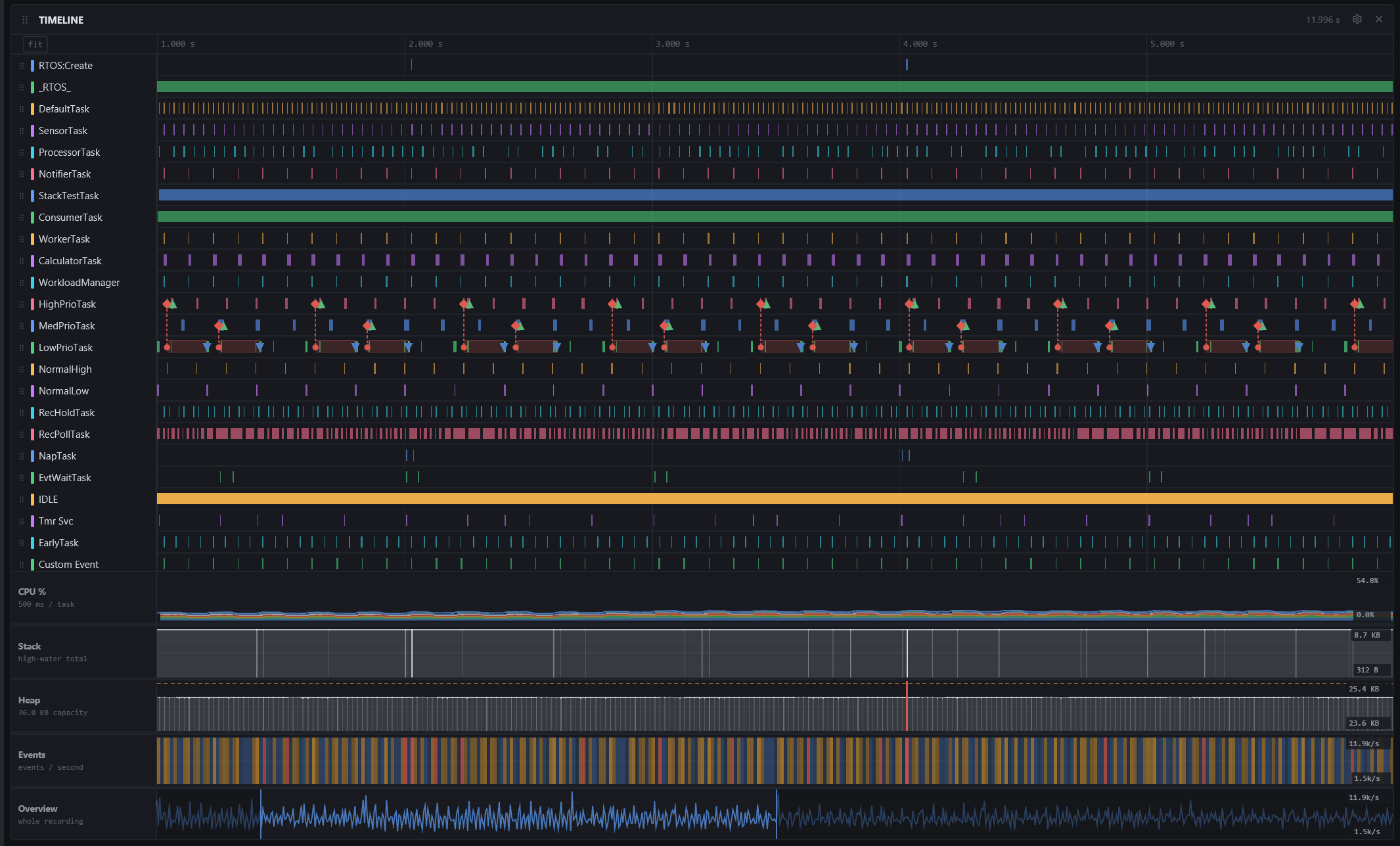Select the RecHoldTask track label

pyautogui.click(x=66, y=413)
